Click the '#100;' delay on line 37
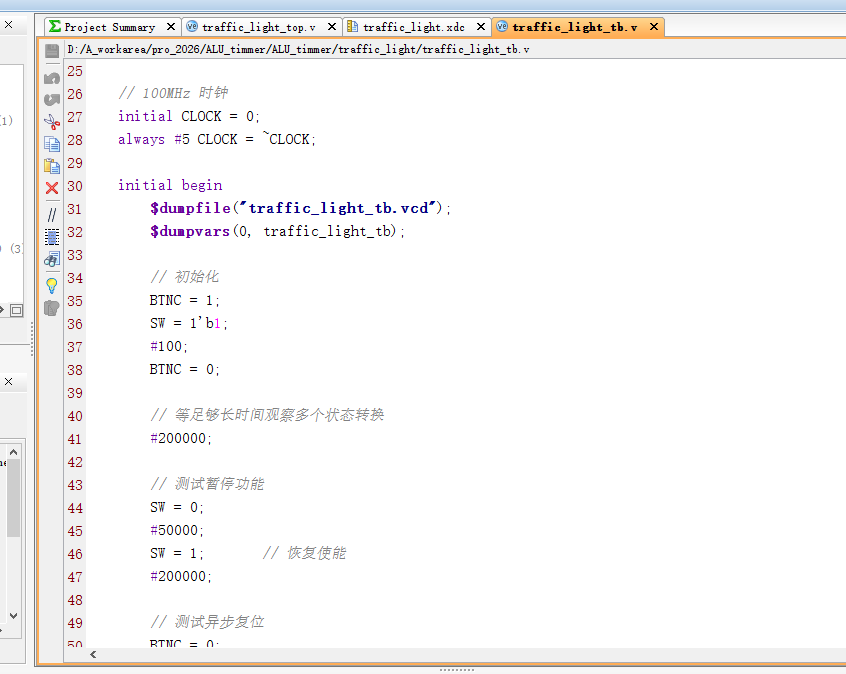 pos(168,347)
